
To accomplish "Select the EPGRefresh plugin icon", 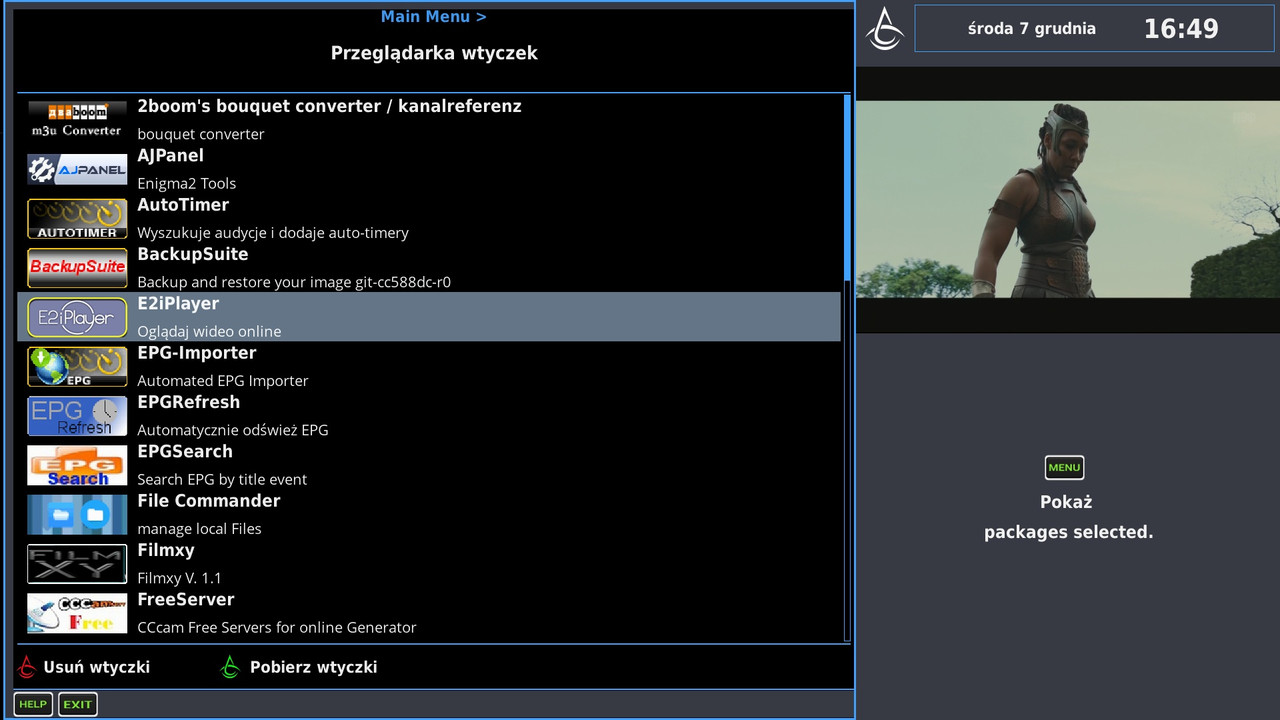I will 77,416.
